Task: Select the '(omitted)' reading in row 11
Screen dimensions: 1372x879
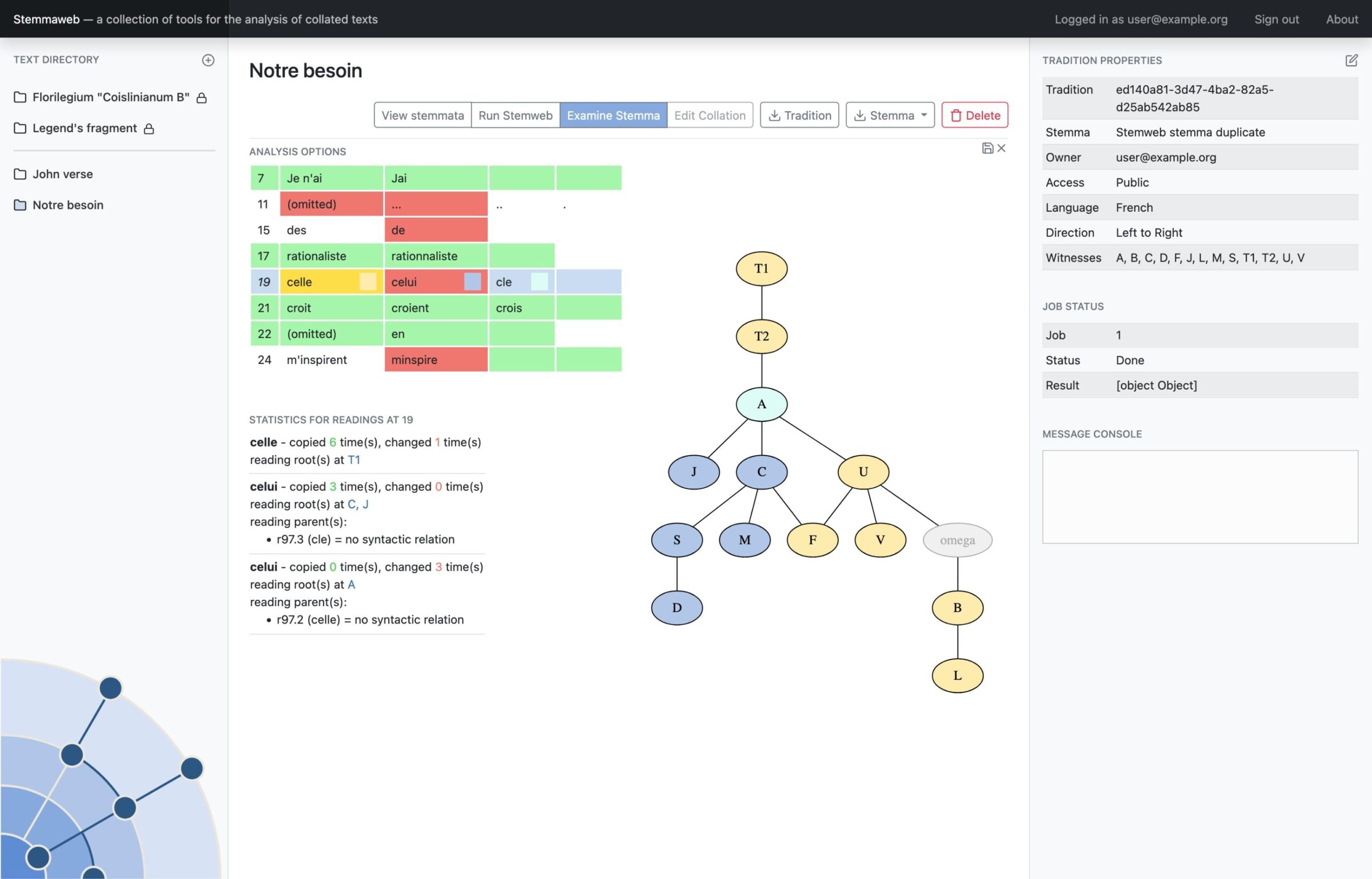Action: point(331,204)
